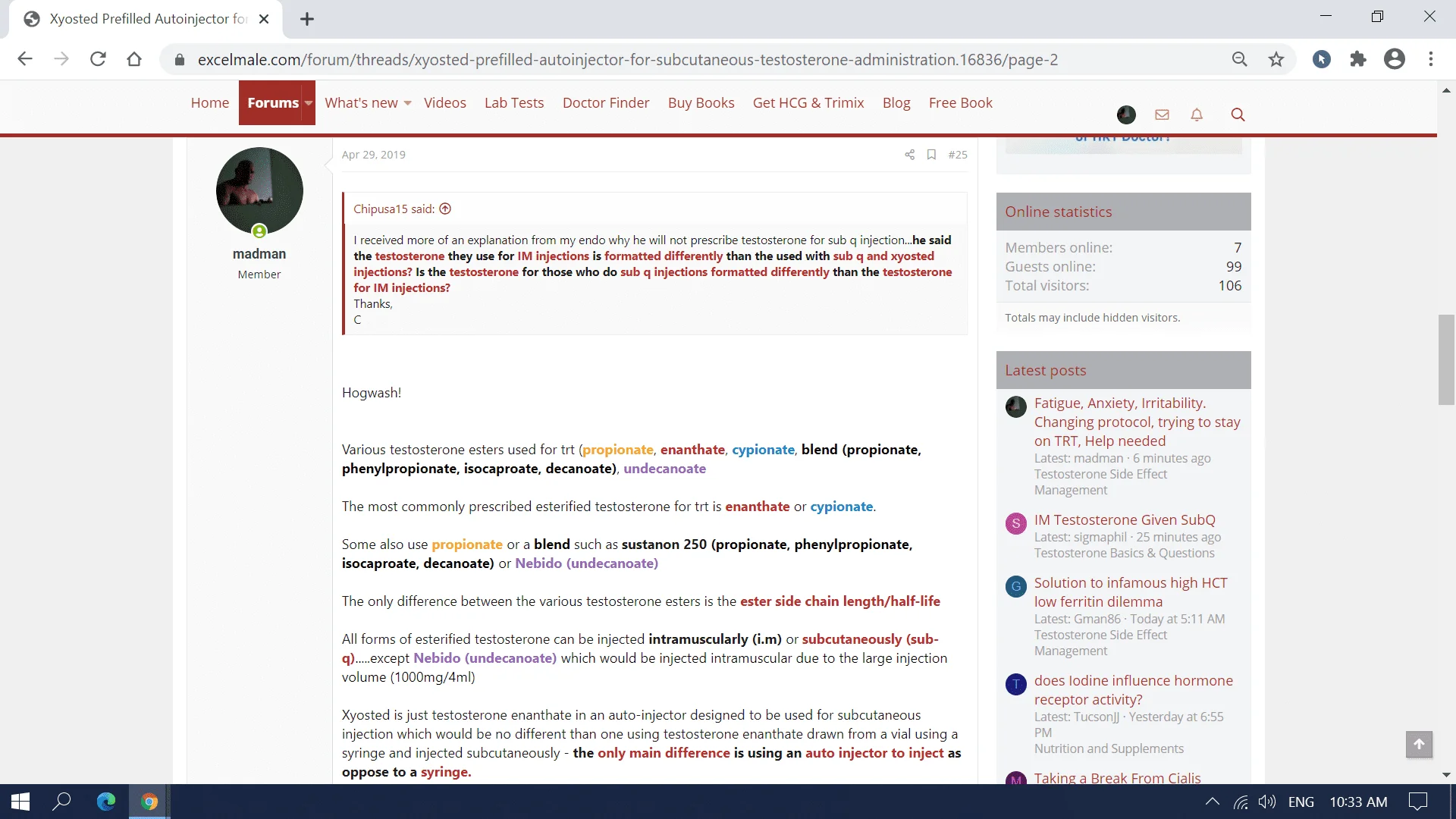
Task: Bookmark post #25 with the bookmark icon
Action: (x=931, y=155)
